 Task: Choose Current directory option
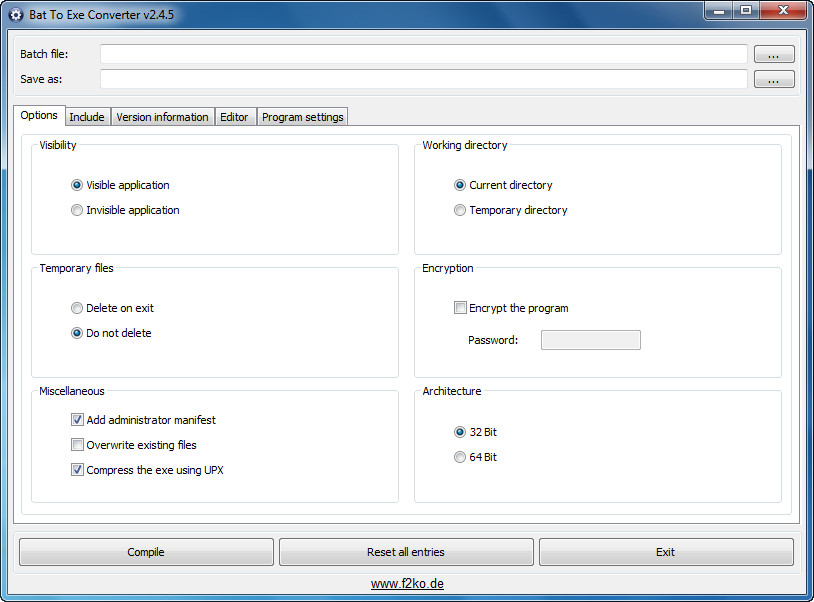coord(460,185)
